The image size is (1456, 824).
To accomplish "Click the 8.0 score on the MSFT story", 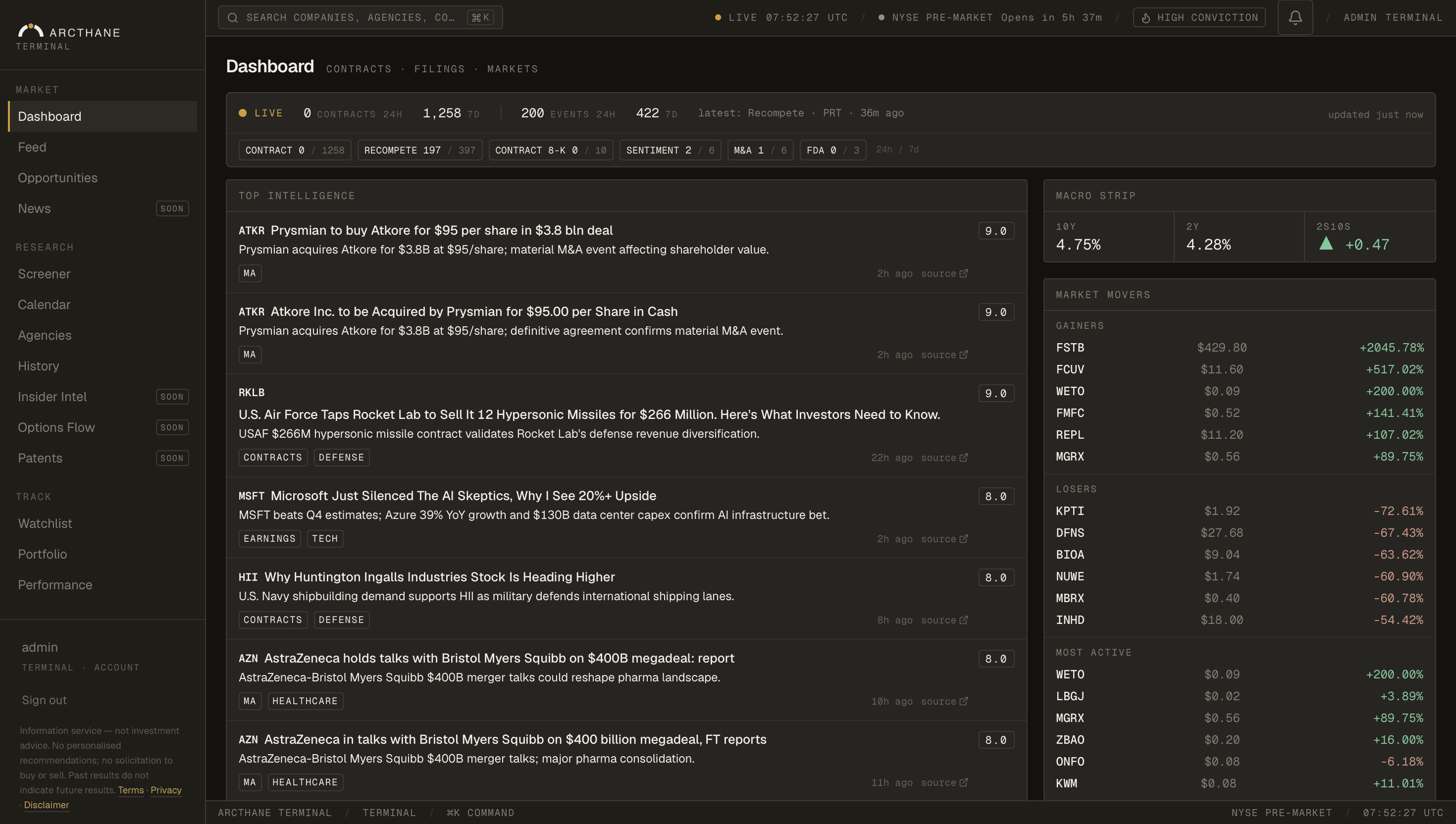I will point(996,496).
